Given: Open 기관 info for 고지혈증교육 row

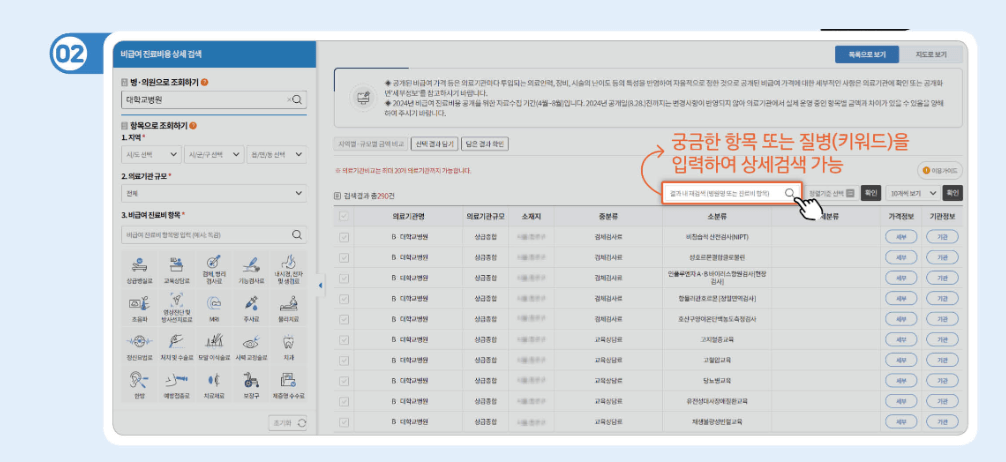Looking at the screenshot, I should (x=942, y=339).
